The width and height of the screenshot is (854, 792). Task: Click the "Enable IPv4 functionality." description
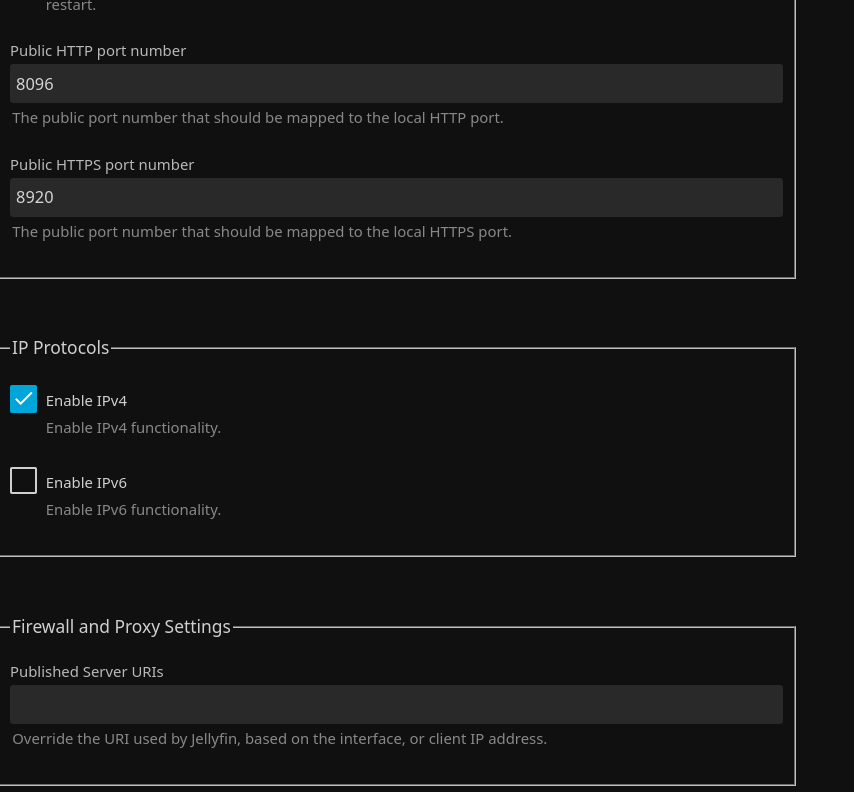pos(133,428)
